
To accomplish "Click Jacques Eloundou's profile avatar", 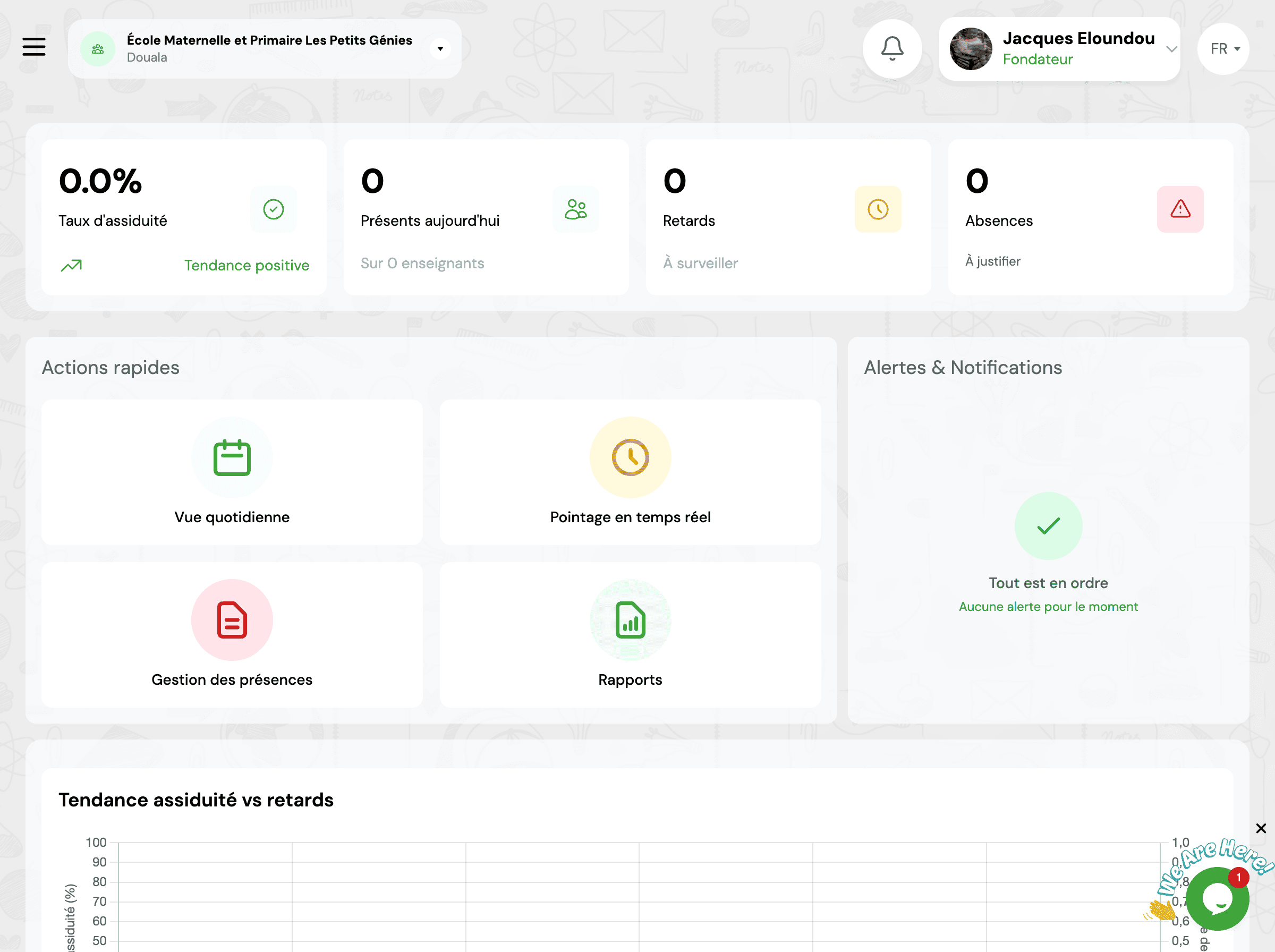I will pos(971,49).
